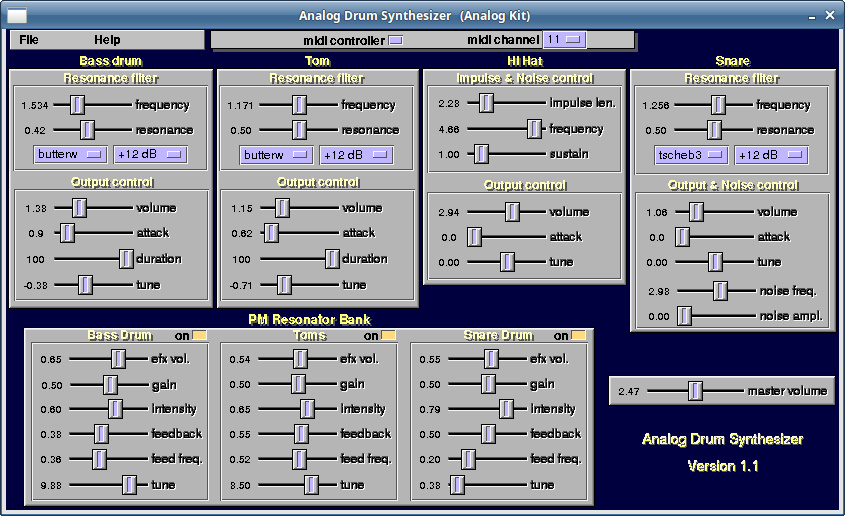Viewport: 845px width, 516px height.
Task: Close the Analog Drum Synthesizer window
Action: [x=830, y=16]
